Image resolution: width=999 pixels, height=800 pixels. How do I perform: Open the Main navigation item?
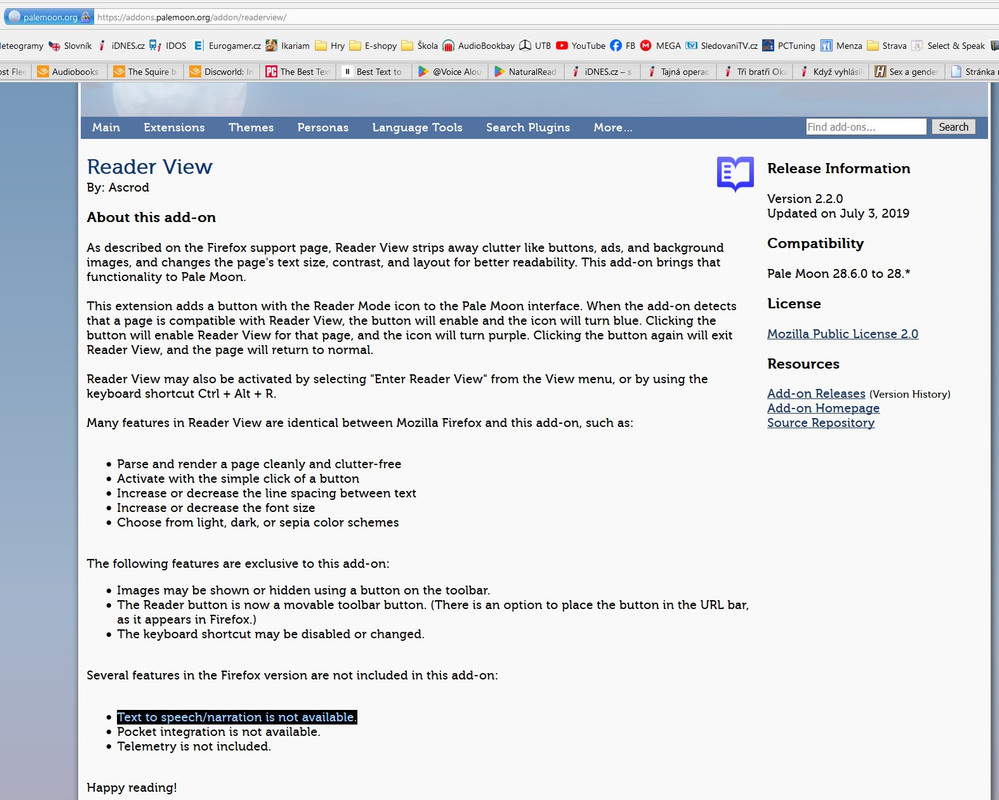[106, 127]
